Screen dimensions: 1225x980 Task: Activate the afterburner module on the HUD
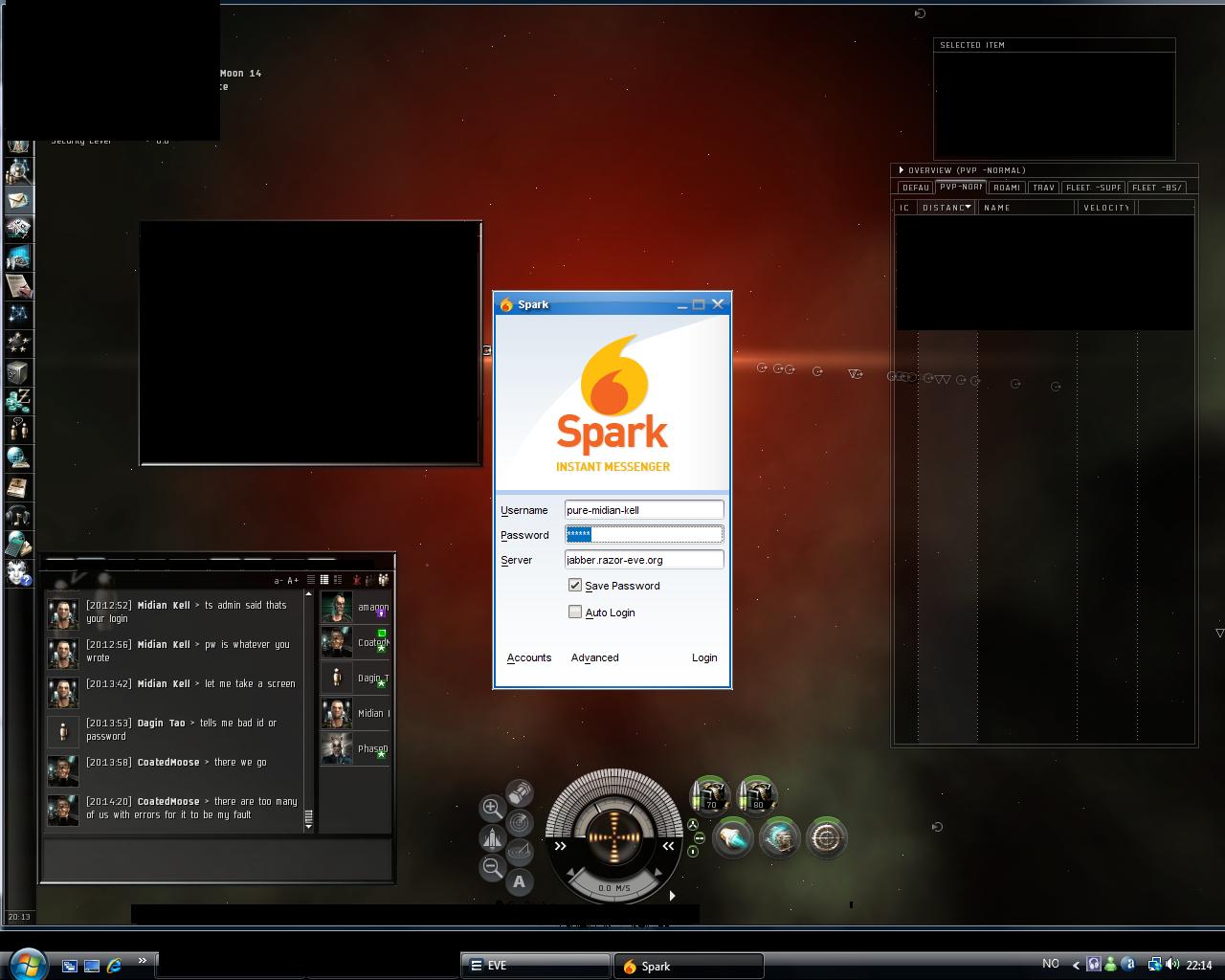coord(733,838)
